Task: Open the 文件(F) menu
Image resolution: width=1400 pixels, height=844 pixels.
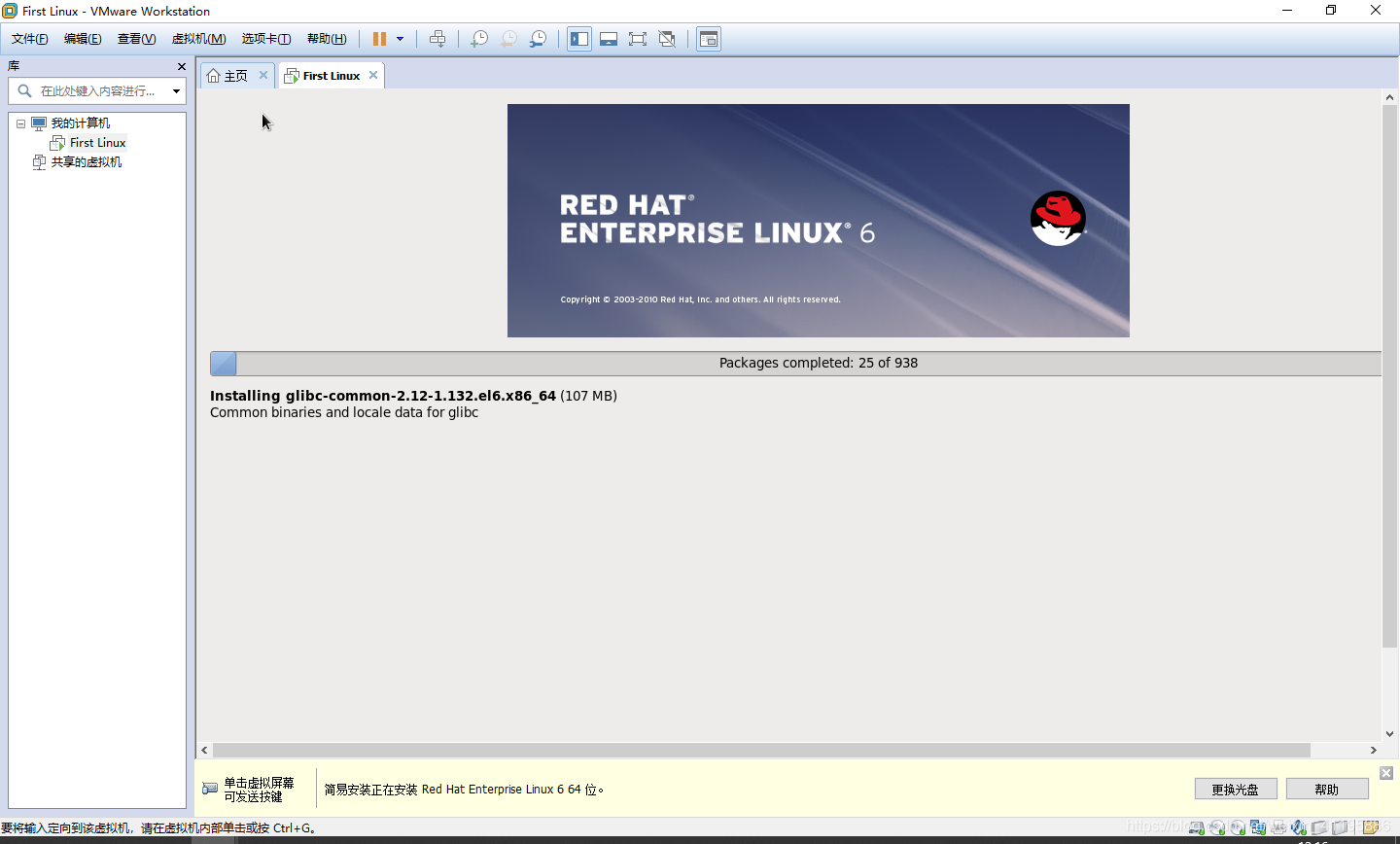Action: point(30,39)
